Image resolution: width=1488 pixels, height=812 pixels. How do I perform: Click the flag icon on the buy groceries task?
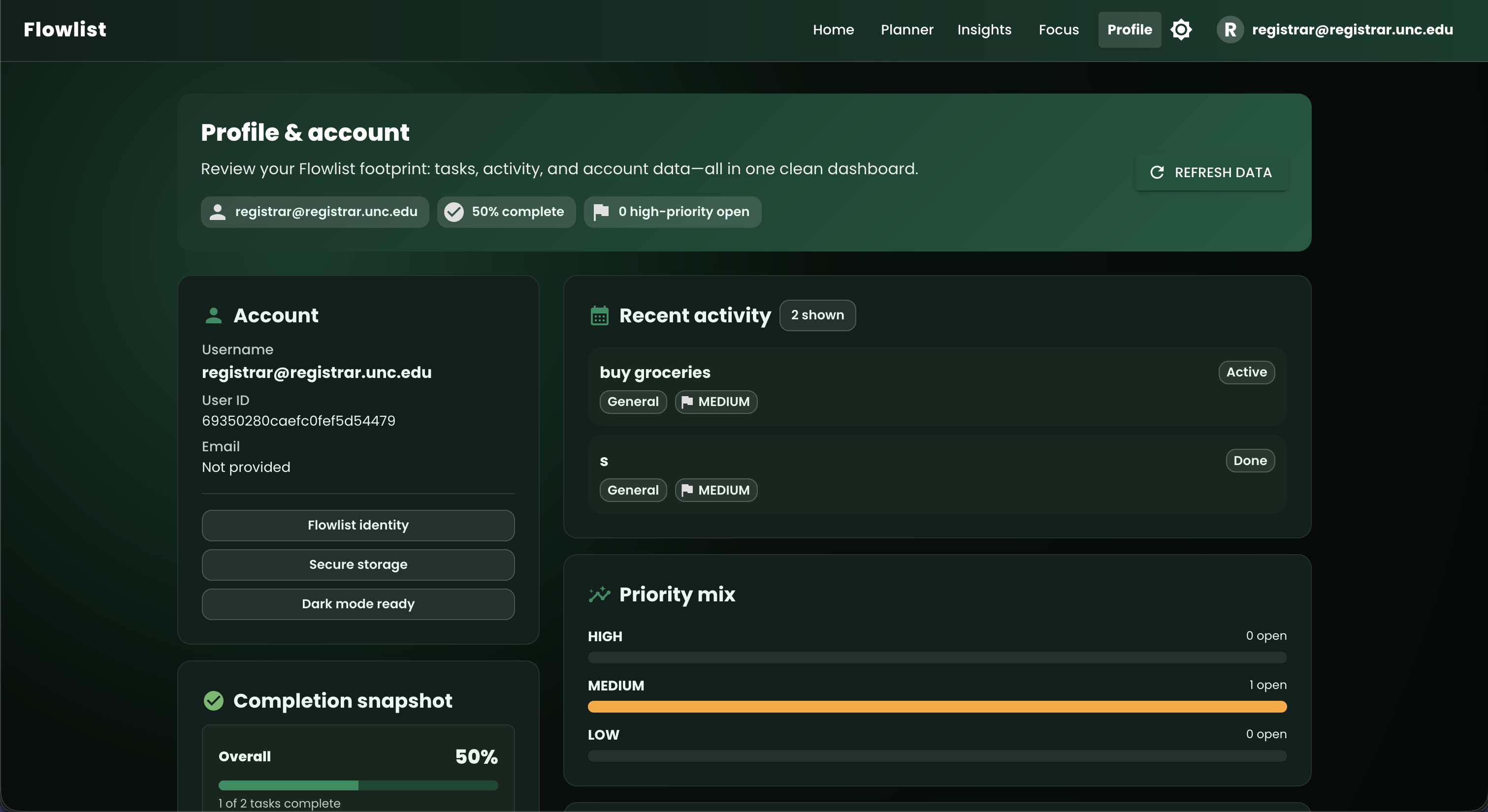coord(688,402)
